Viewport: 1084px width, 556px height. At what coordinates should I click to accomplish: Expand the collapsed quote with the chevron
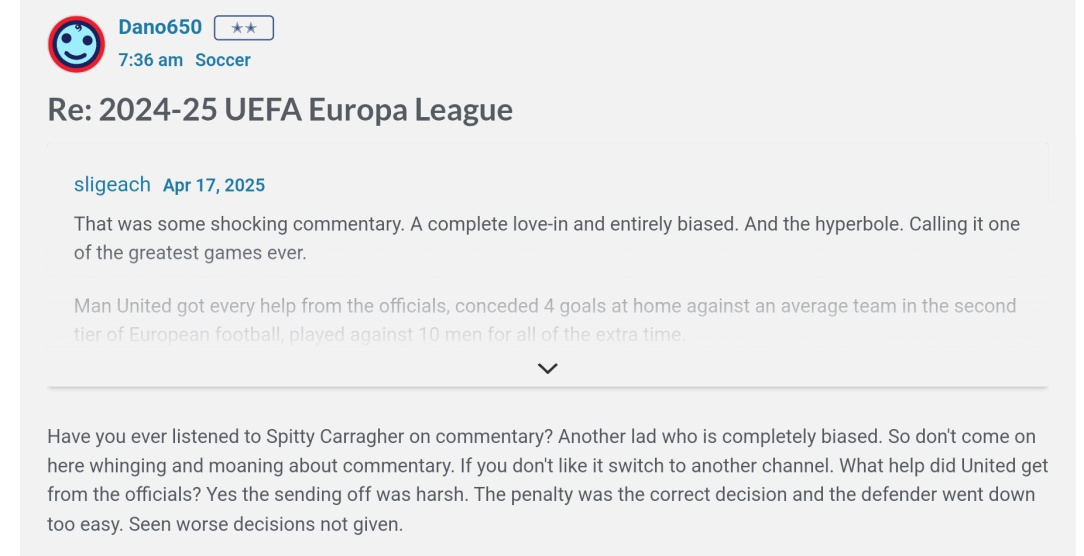click(548, 369)
